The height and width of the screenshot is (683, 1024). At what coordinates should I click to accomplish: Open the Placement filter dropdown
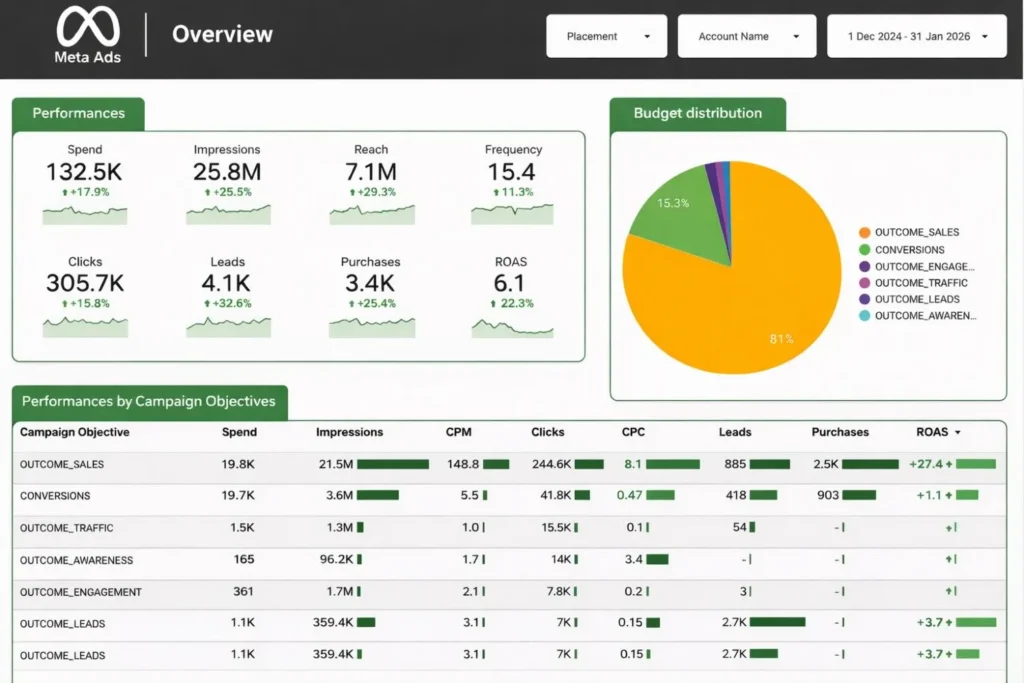point(606,35)
